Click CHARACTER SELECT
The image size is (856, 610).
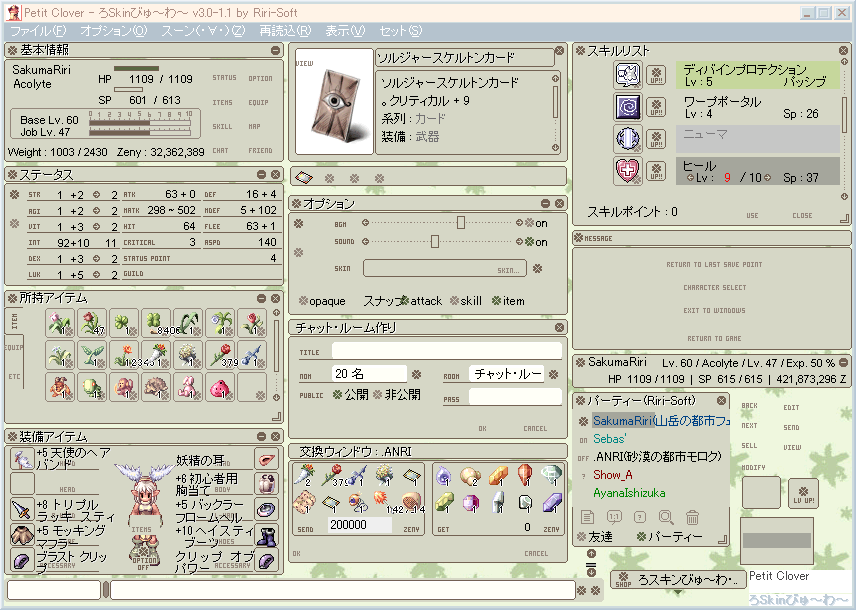(714, 287)
